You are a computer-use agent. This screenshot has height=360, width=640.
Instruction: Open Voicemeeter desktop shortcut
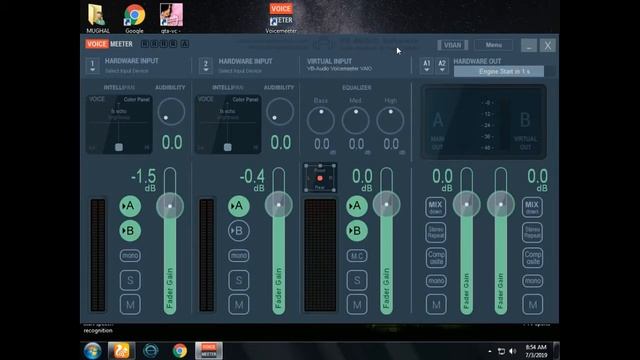click(x=281, y=18)
